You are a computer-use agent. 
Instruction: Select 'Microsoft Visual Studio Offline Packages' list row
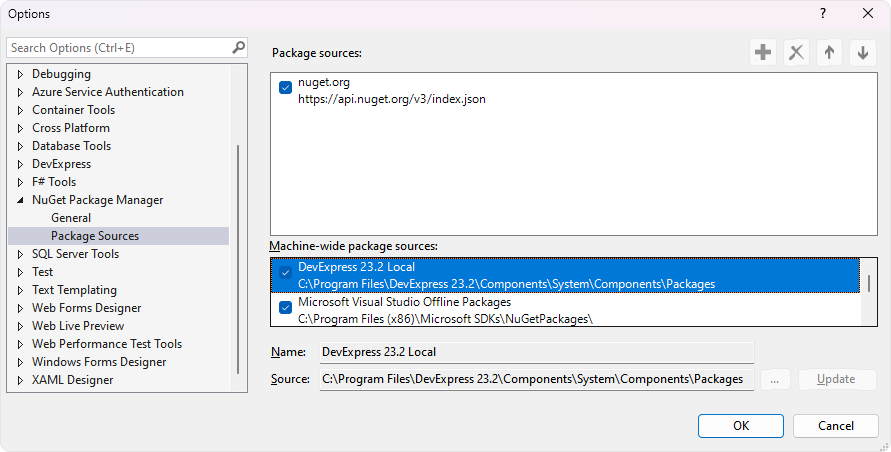565,310
